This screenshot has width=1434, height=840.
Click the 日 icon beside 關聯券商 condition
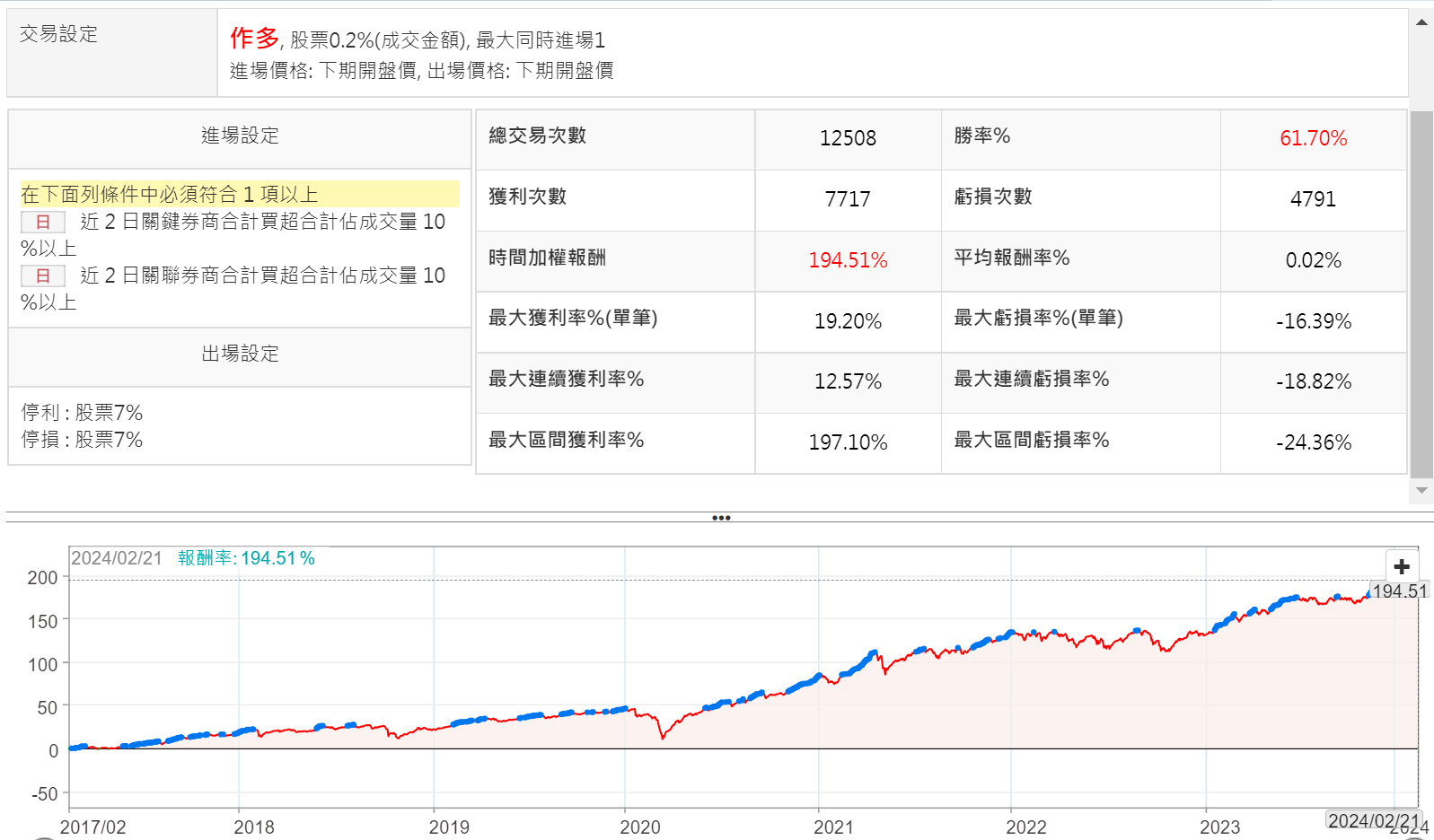[x=43, y=276]
